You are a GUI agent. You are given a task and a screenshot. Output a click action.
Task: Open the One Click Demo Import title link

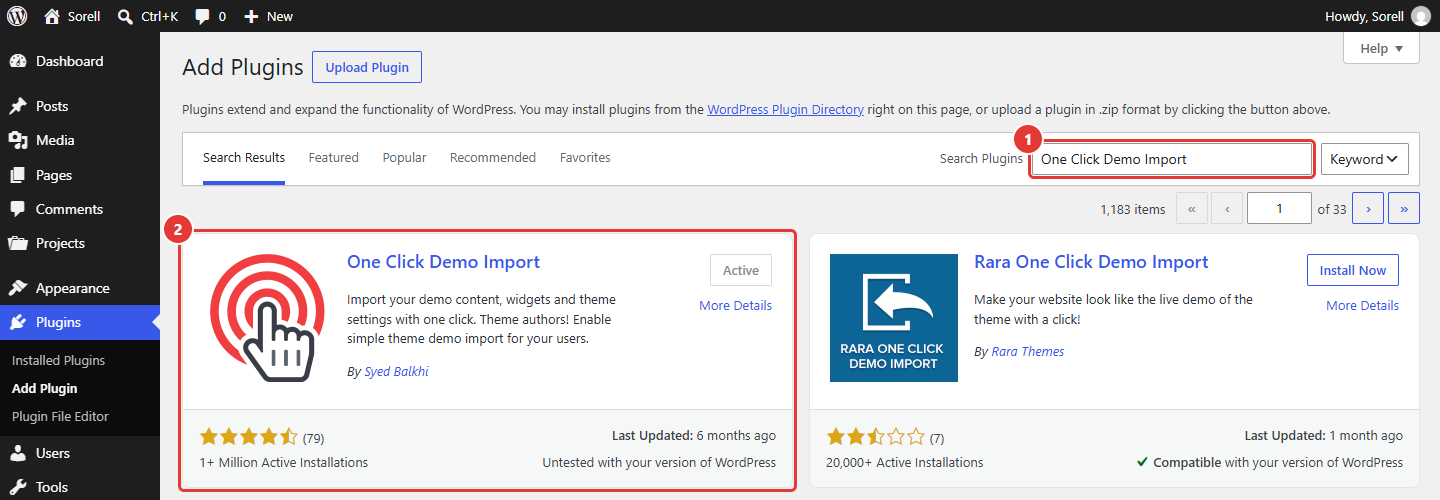click(x=443, y=262)
